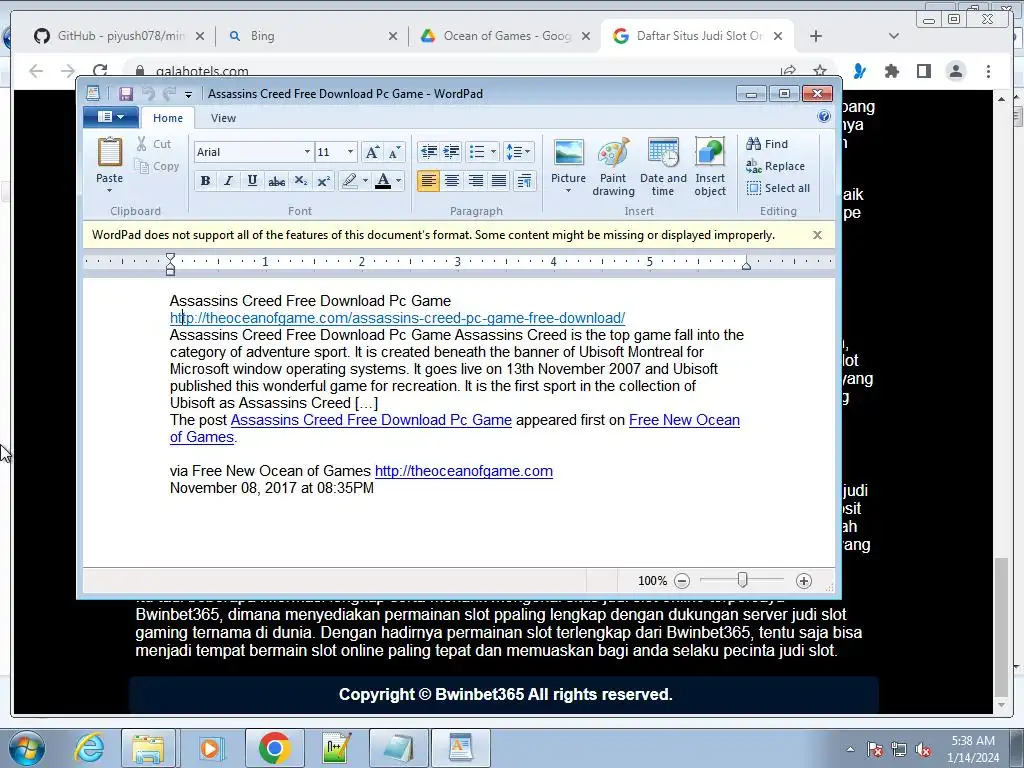Open Internet Explorer from taskbar
The height and width of the screenshot is (768, 1024).
click(x=89, y=748)
